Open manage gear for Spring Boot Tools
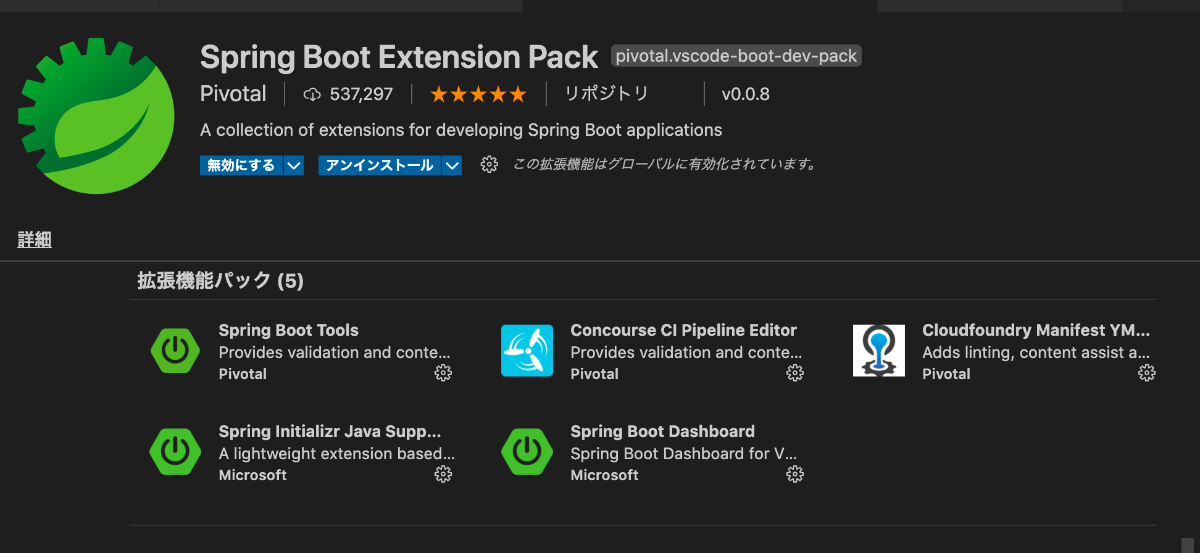Screen dimensions: 1200x553 tap(443, 373)
